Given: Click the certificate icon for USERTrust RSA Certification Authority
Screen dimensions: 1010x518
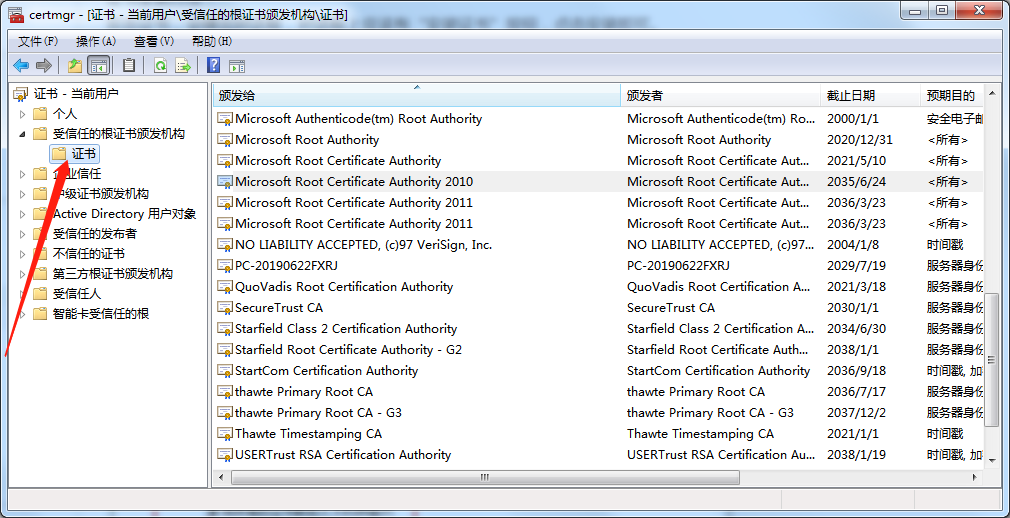Looking at the screenshot, I should 225,455.
